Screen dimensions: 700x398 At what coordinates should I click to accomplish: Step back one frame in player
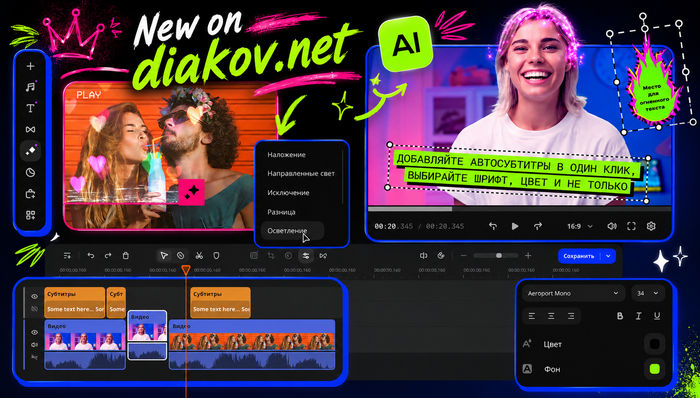click(x=493, y=226)
